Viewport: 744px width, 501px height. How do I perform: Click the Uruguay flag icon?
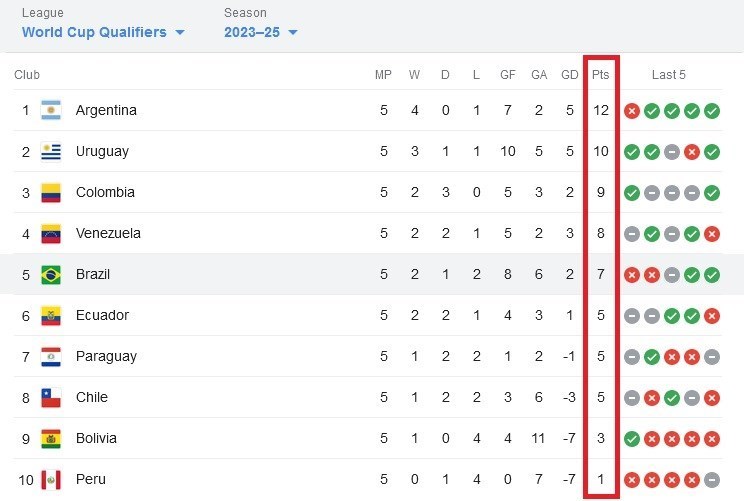(51, 151)
